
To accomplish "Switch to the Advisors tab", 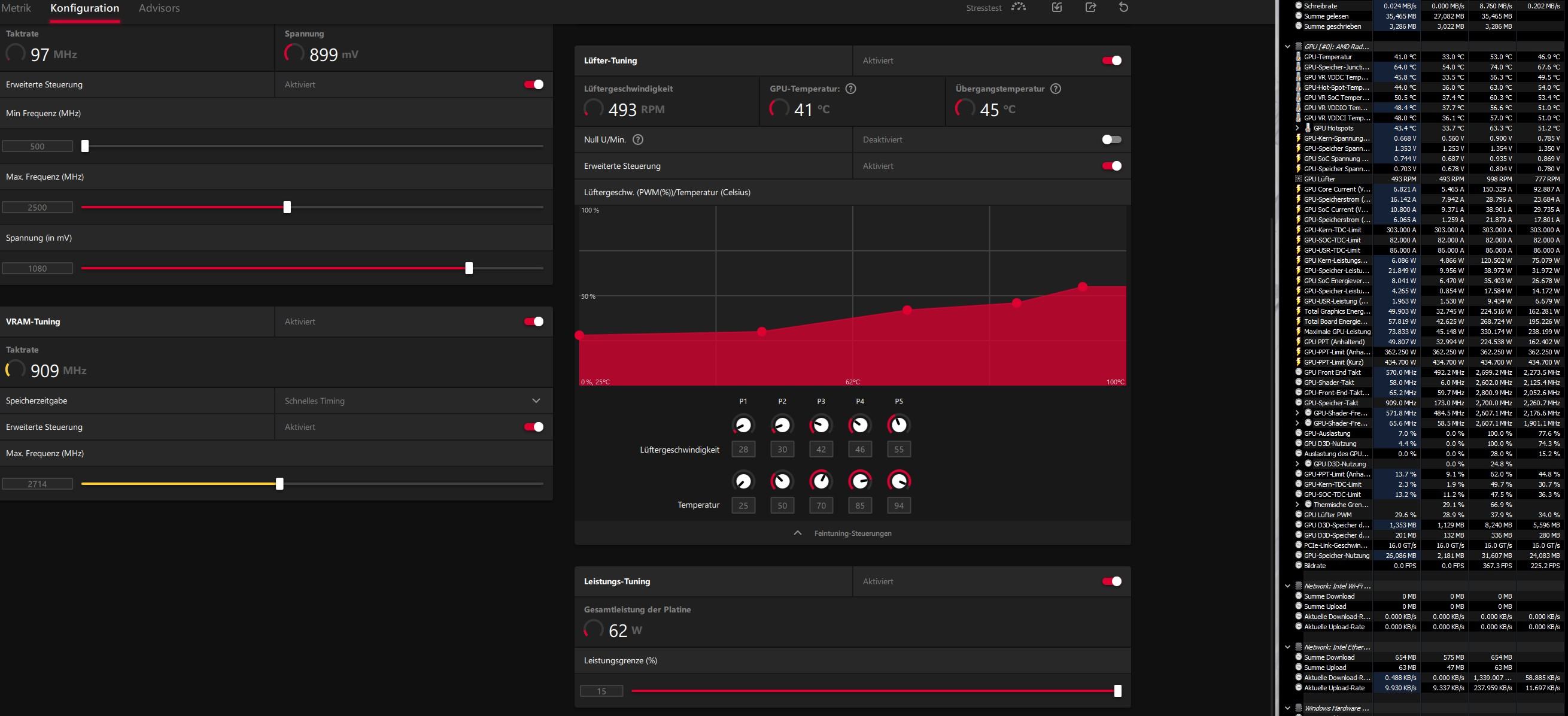I will click(159, 8).
